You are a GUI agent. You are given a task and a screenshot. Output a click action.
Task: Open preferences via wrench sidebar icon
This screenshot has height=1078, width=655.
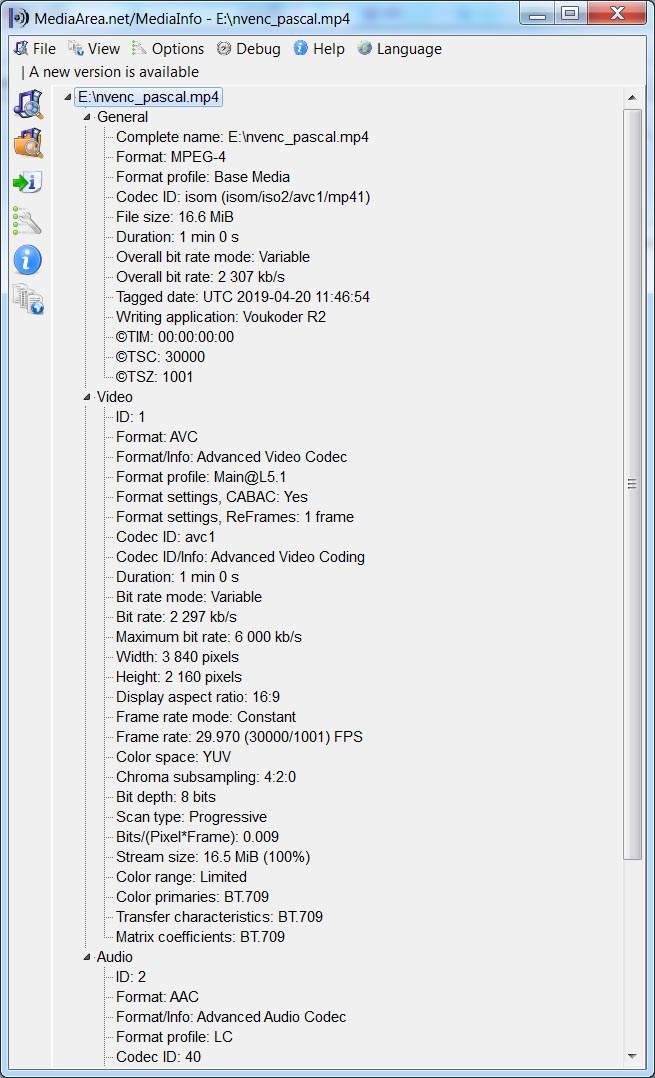coord(27,221)
